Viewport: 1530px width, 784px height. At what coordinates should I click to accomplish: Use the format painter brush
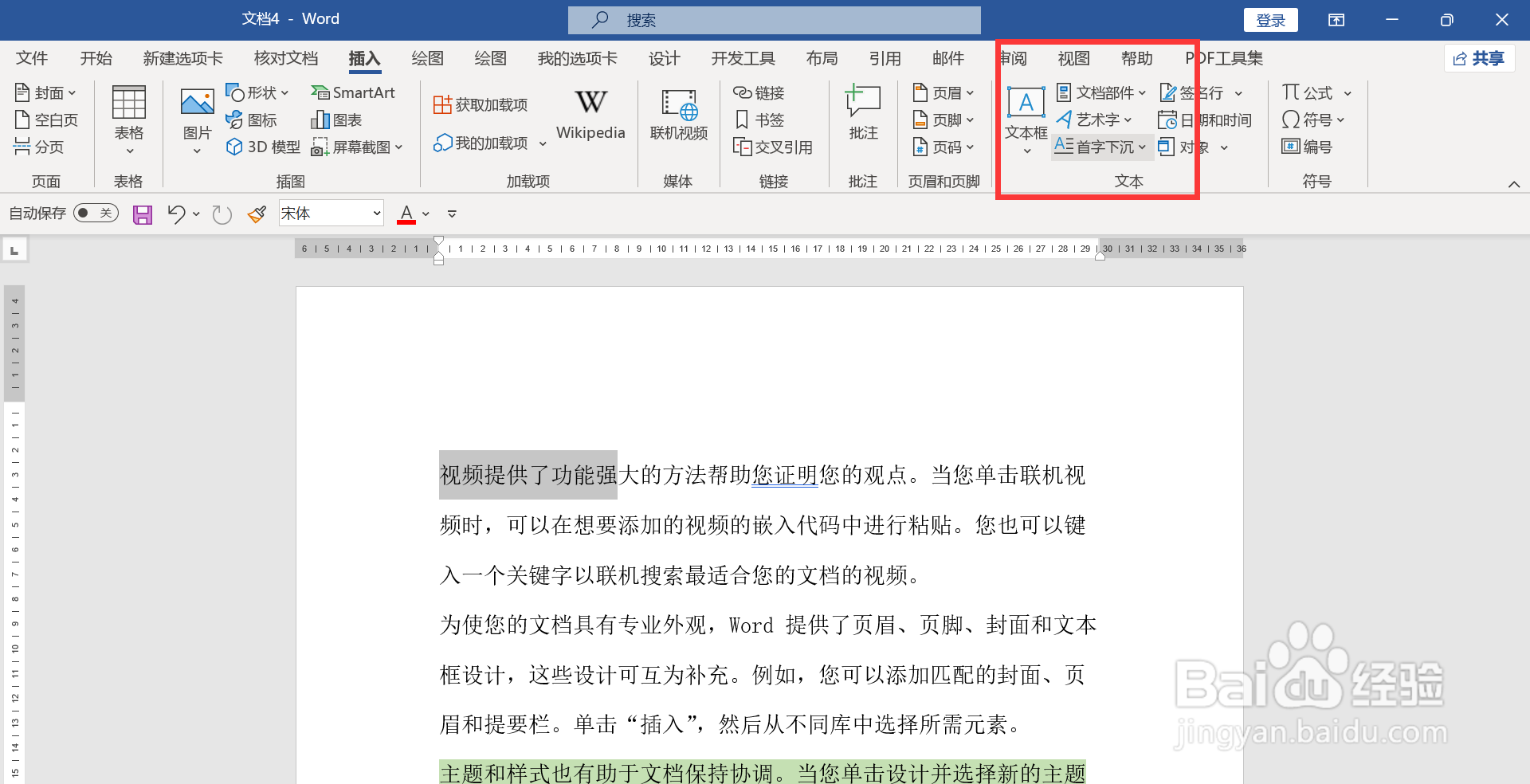[x=257, y=214]
